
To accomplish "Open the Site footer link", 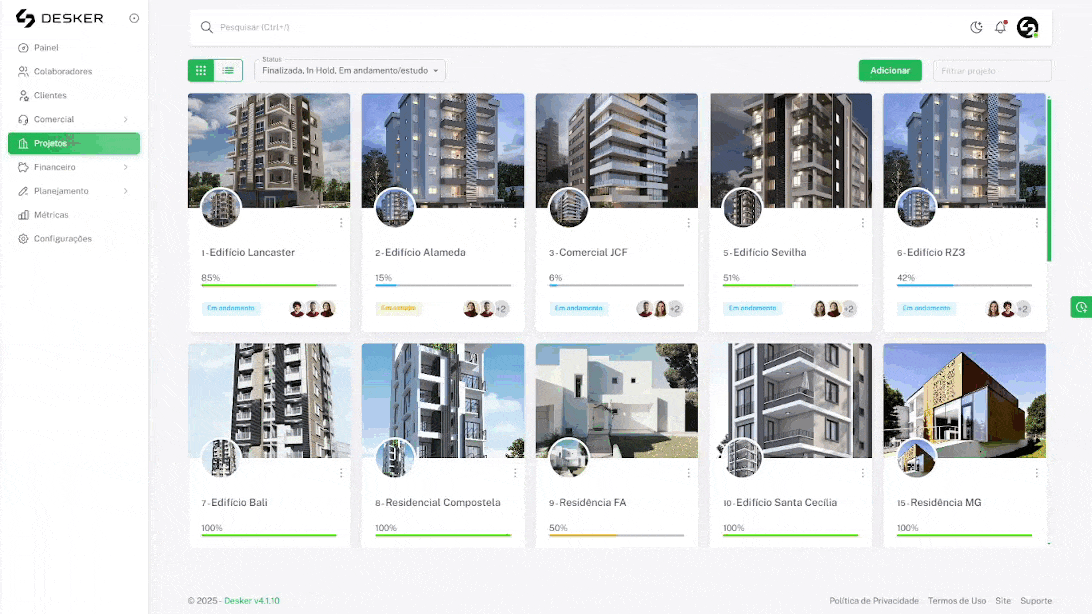I will tap(1003, 601).
